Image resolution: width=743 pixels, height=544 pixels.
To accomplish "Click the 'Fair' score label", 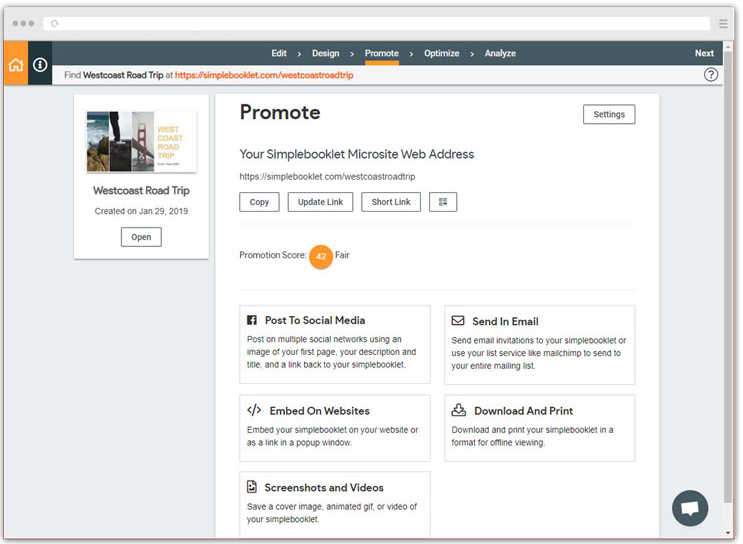I will coord(342,255).
